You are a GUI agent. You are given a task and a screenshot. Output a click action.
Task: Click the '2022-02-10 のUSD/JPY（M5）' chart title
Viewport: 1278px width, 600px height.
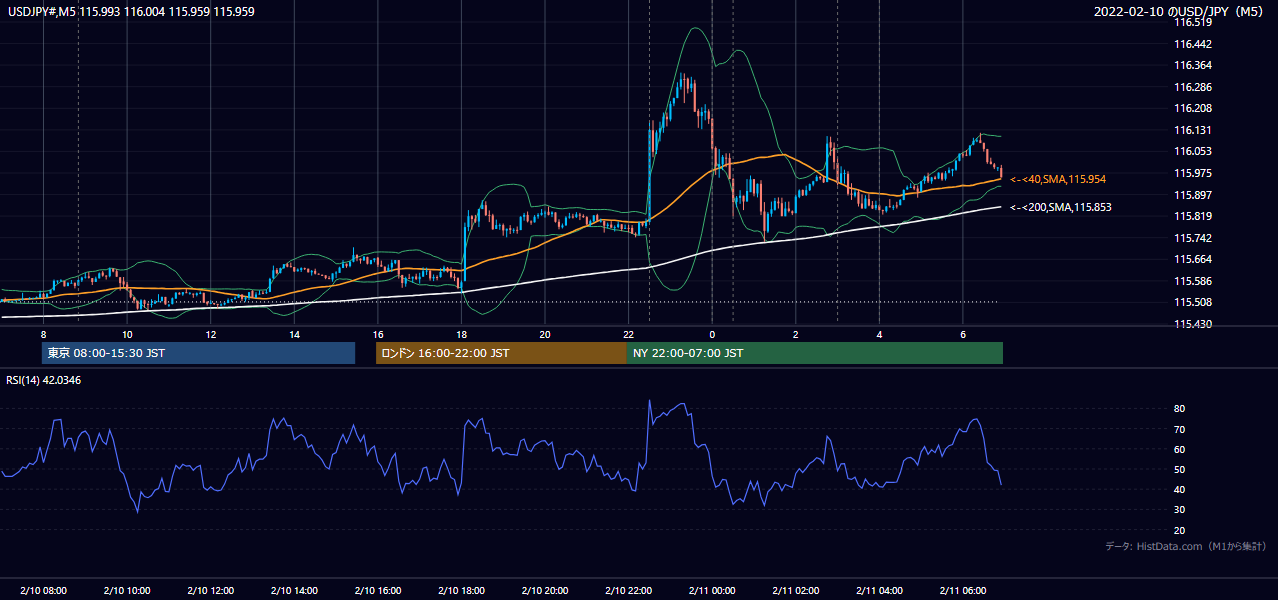[1180, 11]
